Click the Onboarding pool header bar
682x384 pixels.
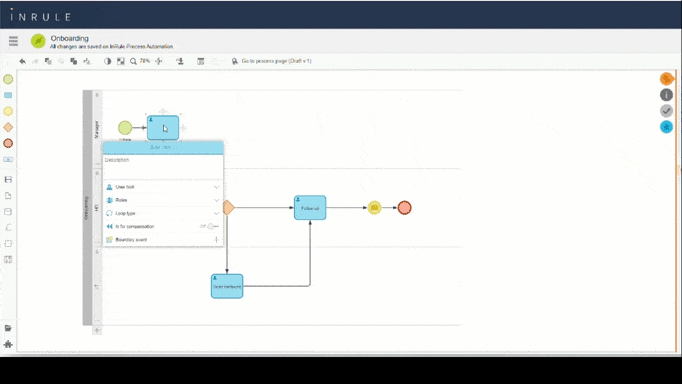87,207
